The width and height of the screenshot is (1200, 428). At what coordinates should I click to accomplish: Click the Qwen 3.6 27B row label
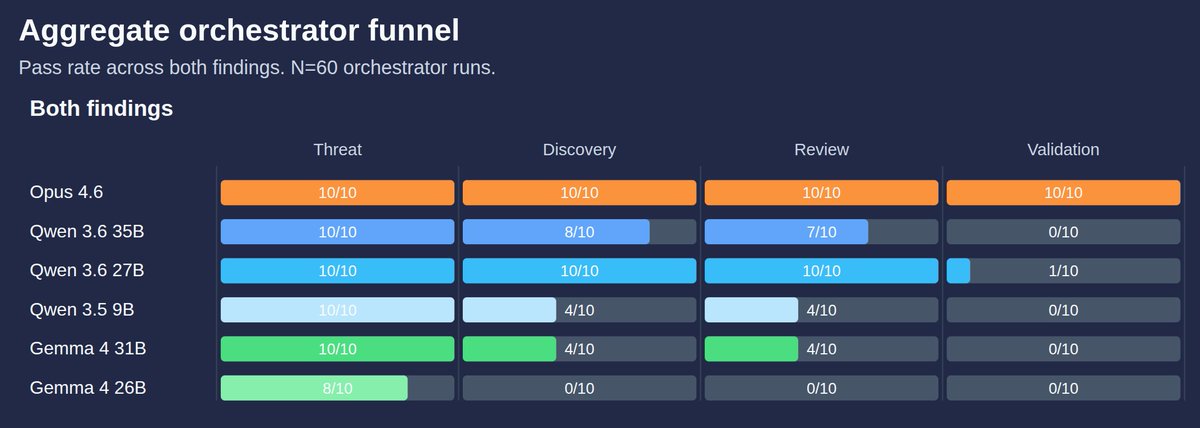(87, 271)
